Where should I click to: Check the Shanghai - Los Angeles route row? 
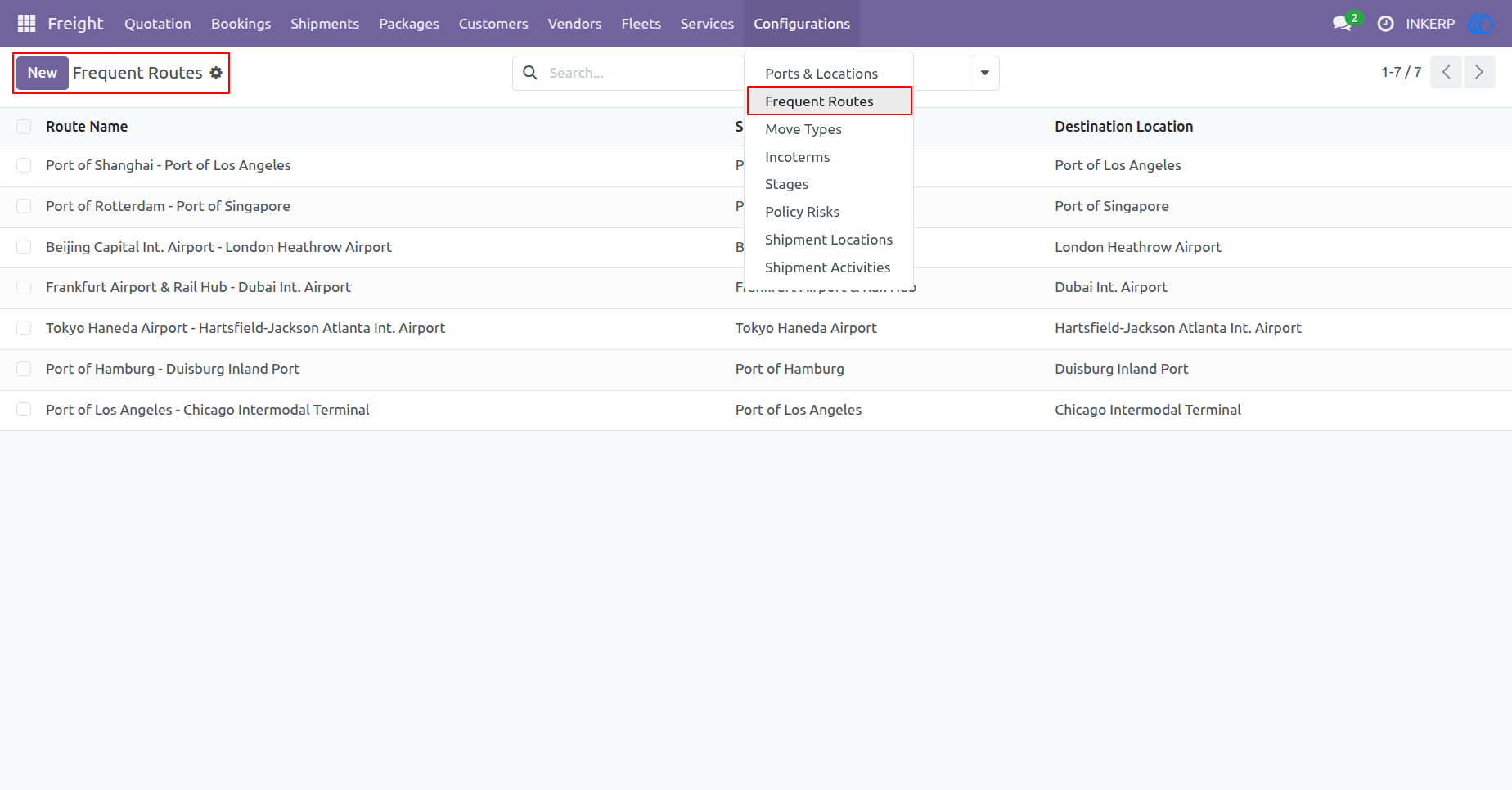(24, 165)
